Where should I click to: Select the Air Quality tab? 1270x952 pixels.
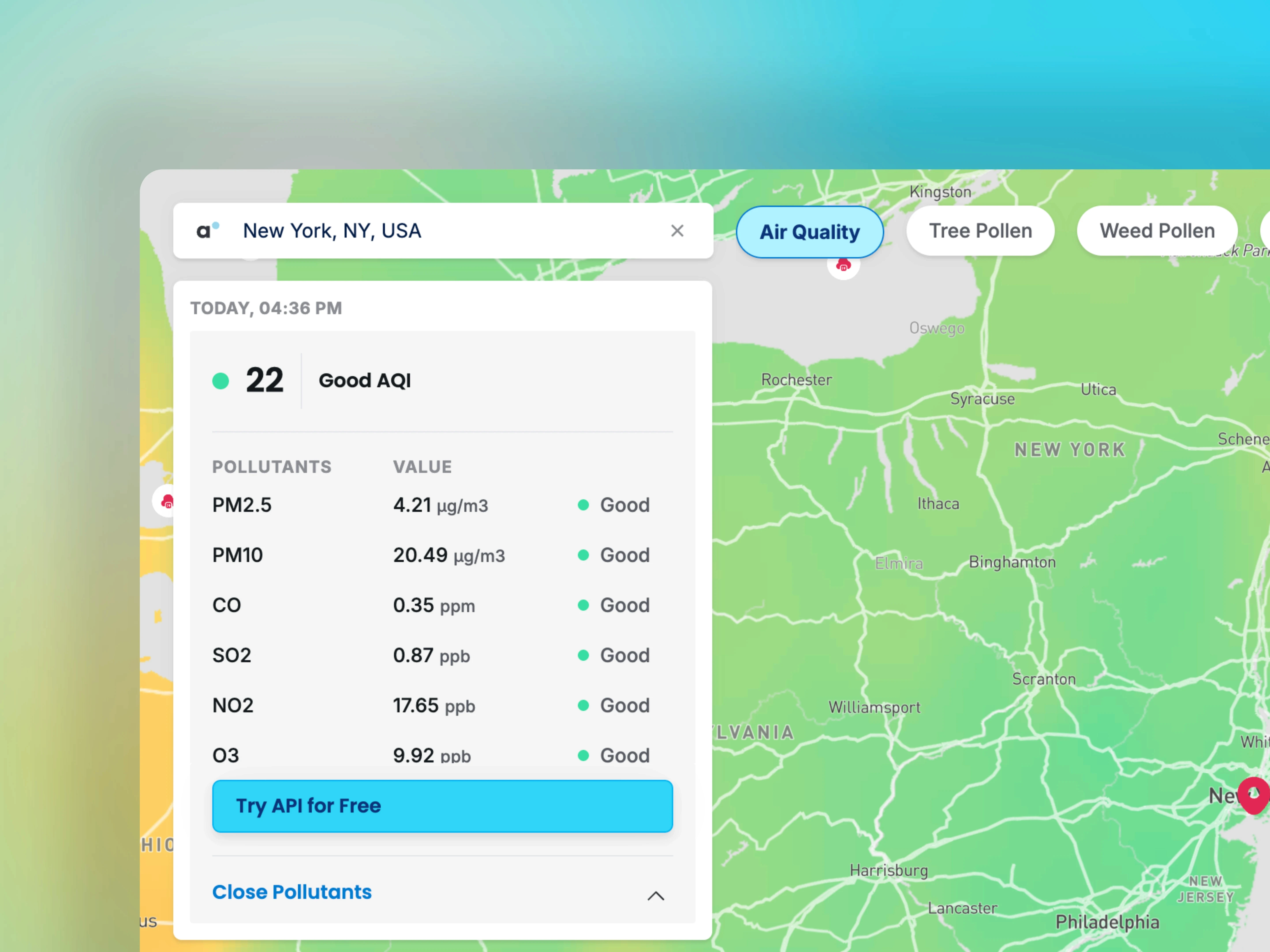point(810,232)
